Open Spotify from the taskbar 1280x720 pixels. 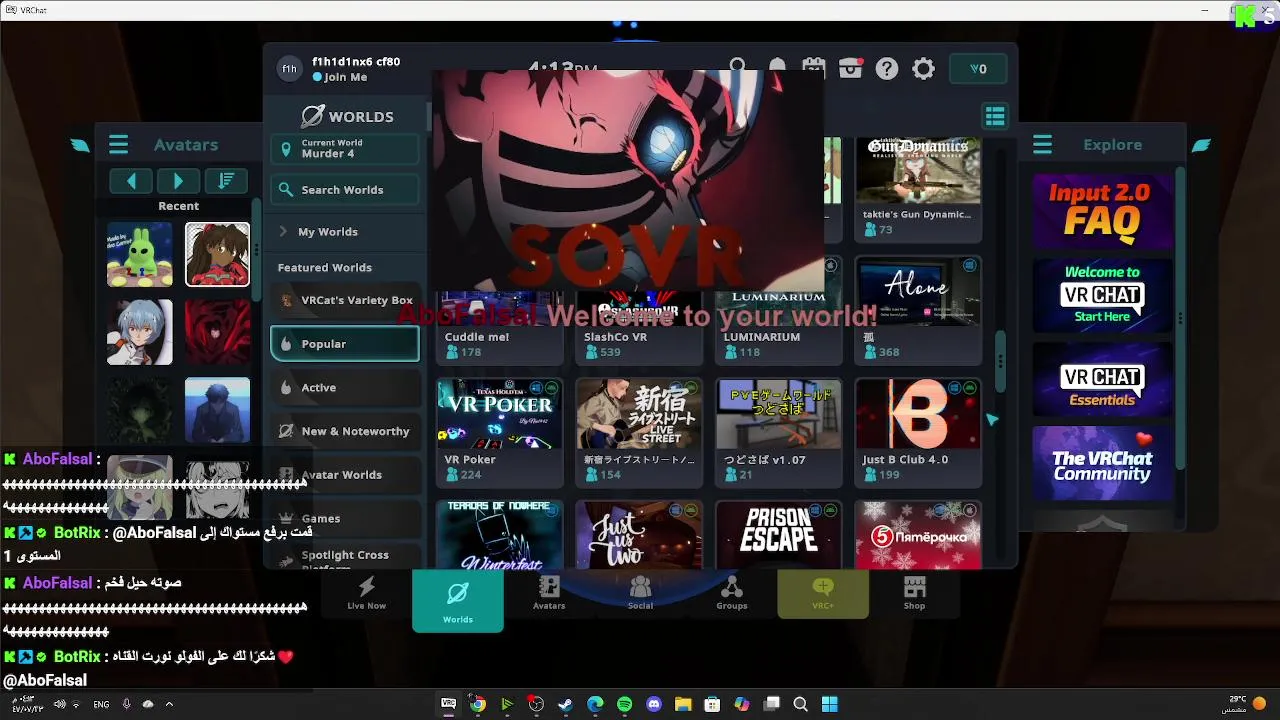click(x=625, y=704)
